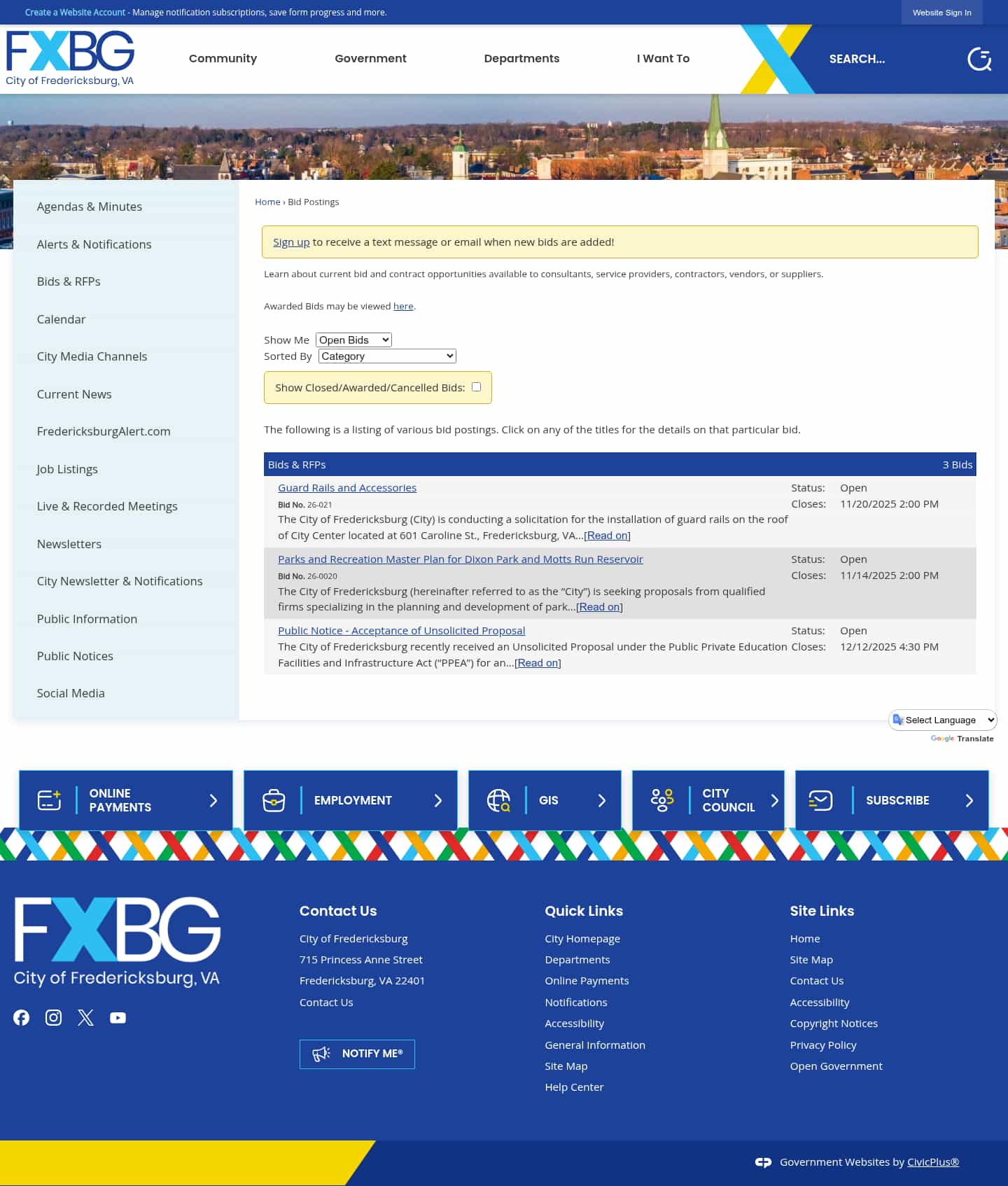Click the Website Sign In button
1008x1186 pixels.
[x=941, y=13]
